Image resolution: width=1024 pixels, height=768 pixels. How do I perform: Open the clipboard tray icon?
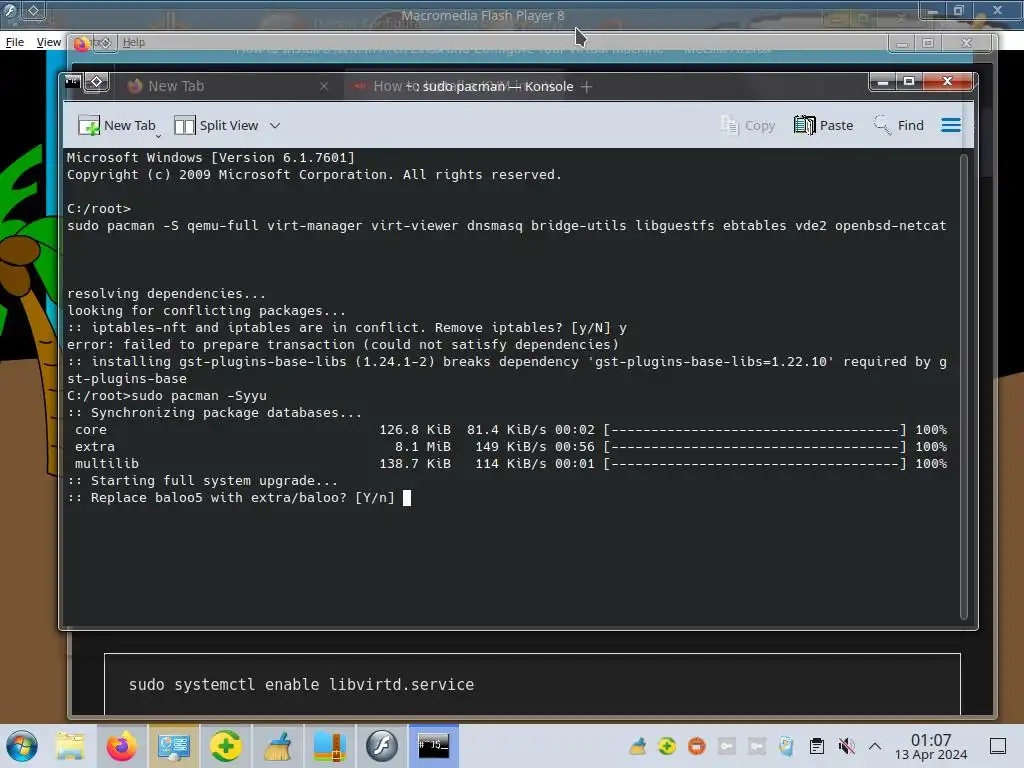pos(816,746)
